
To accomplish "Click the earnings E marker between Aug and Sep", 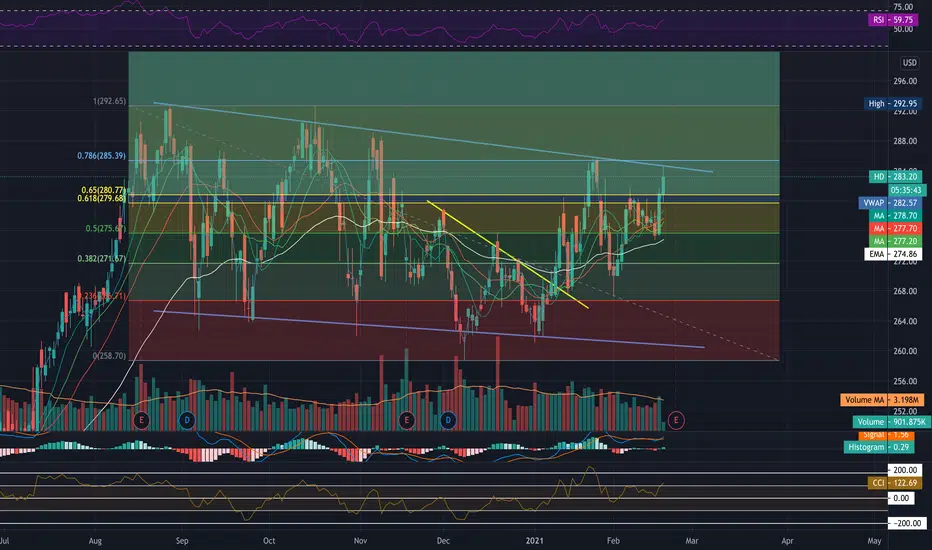I will click(141, 420).
